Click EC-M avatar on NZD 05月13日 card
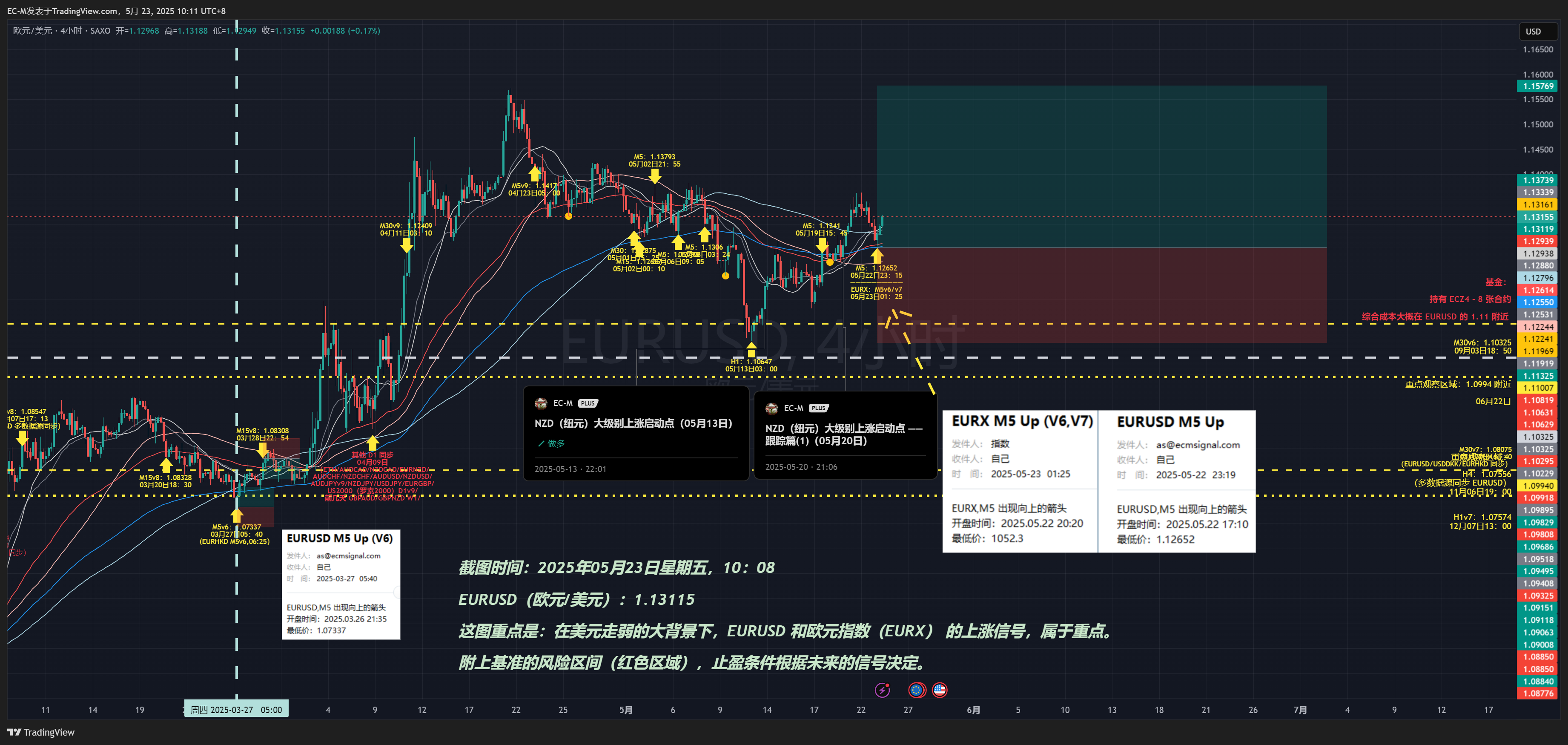 541,403
